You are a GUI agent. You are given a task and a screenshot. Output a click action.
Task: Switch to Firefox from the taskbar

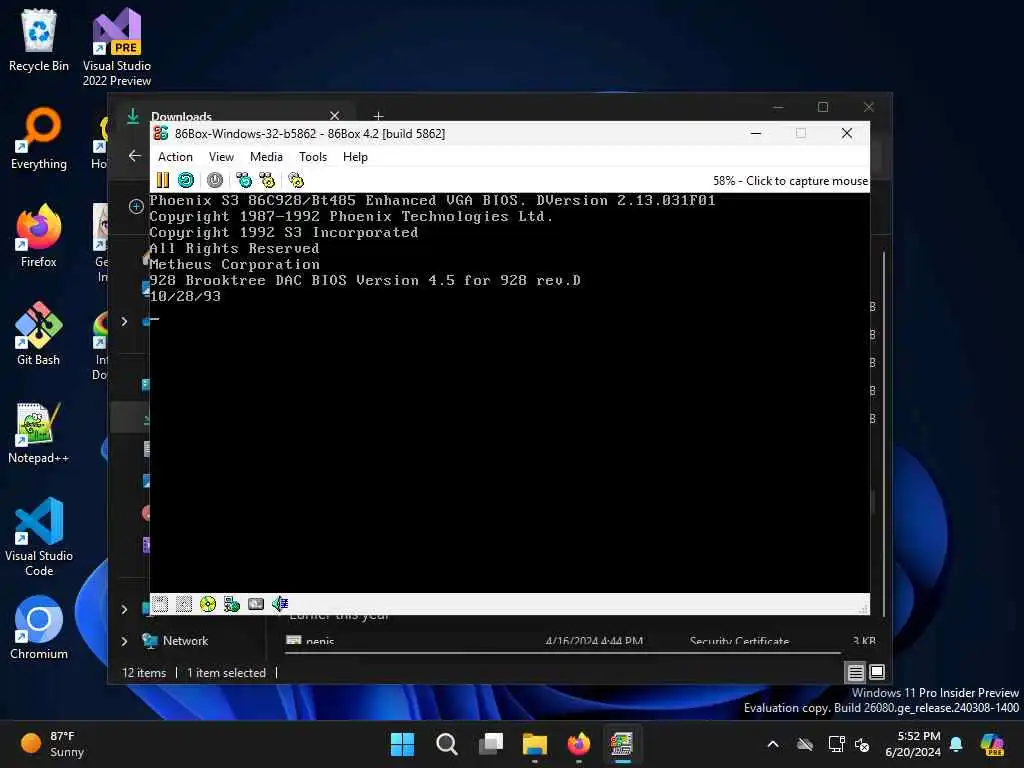[579, 744]
